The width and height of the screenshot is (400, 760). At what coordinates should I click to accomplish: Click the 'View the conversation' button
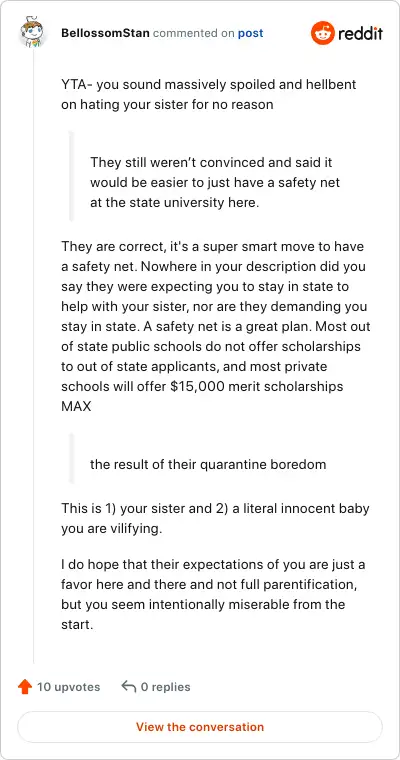[x=200, y=727]
